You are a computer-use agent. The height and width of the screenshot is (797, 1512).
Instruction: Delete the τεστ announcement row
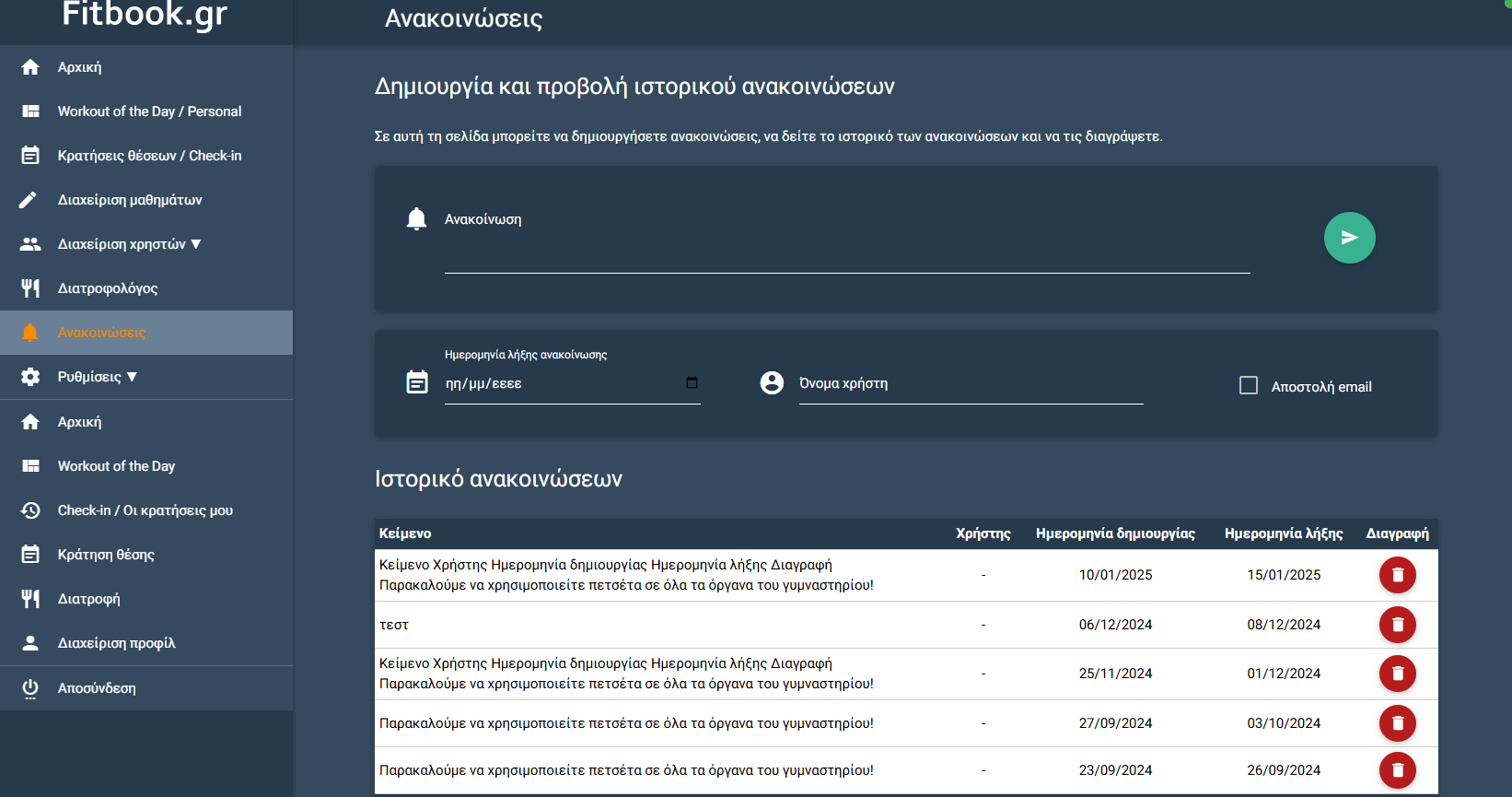[1397, 625]
